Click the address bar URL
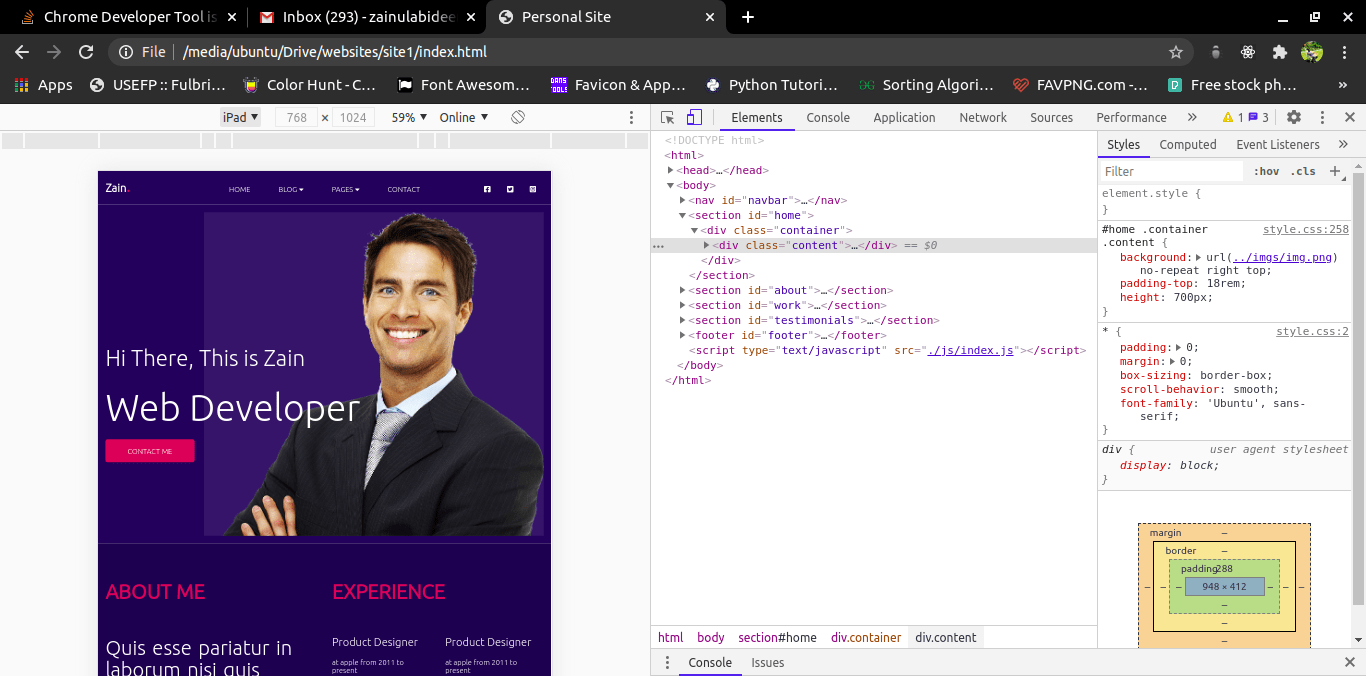This screenshot has width=1366, height=676. click(335, 52)
